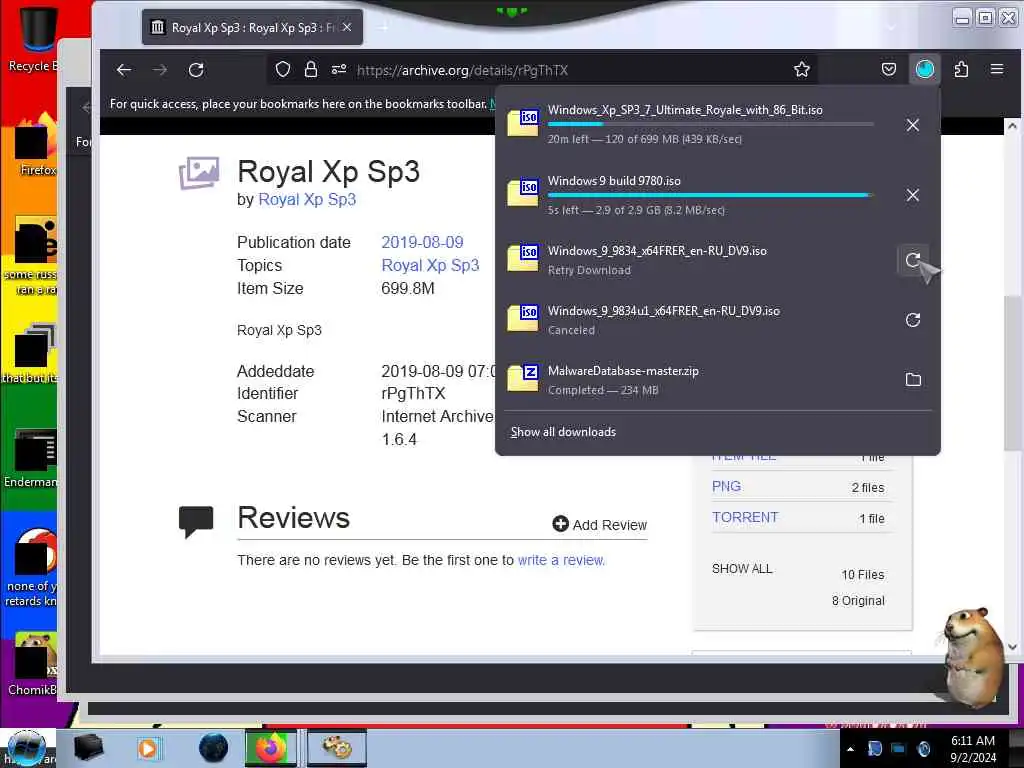1024x768 pixels.
Task: Click the 8 Original files count
Action: (x=858, y=601)
